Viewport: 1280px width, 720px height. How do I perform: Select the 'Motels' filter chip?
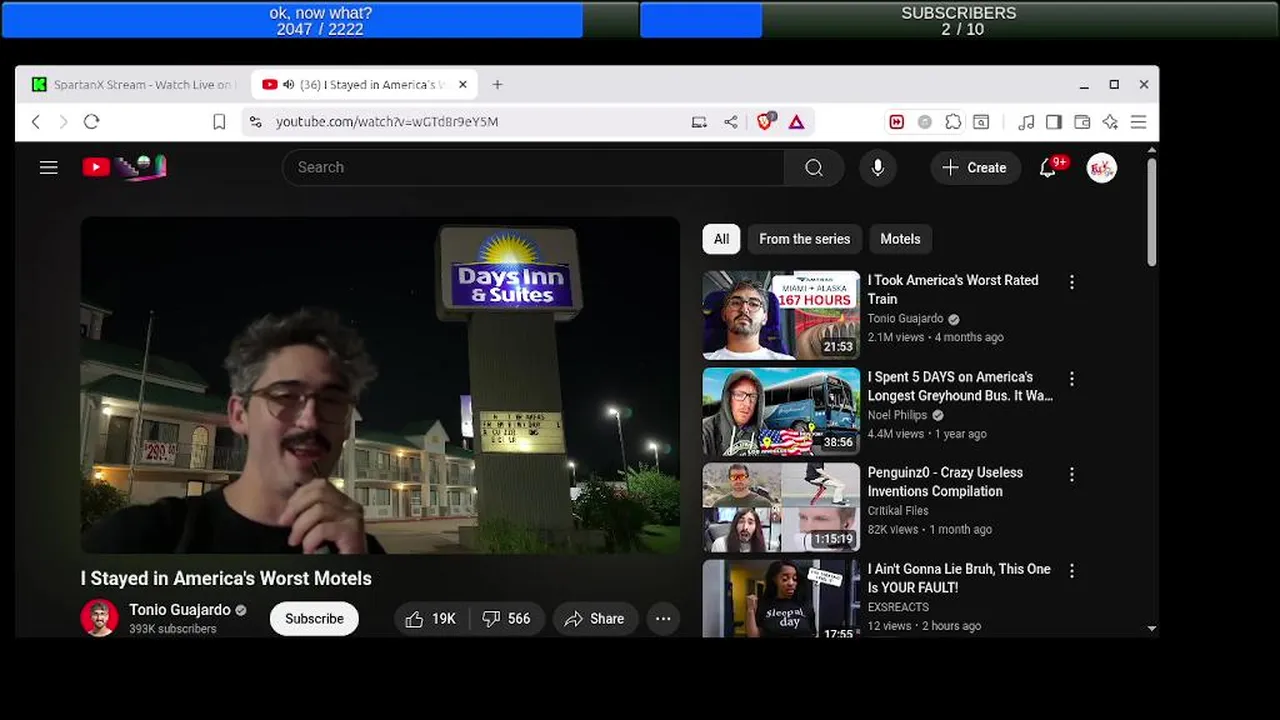(x=900, y=239)
